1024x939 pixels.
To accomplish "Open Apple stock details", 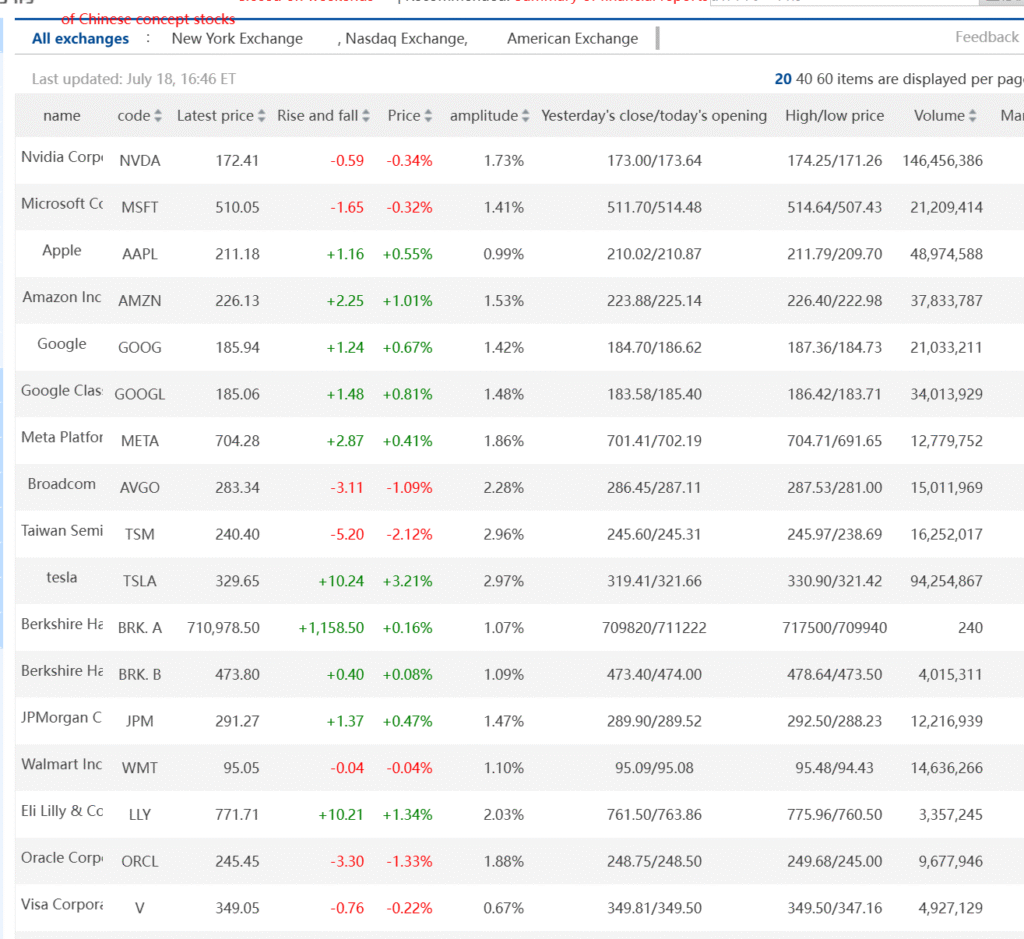I will (x=62, y=250).
